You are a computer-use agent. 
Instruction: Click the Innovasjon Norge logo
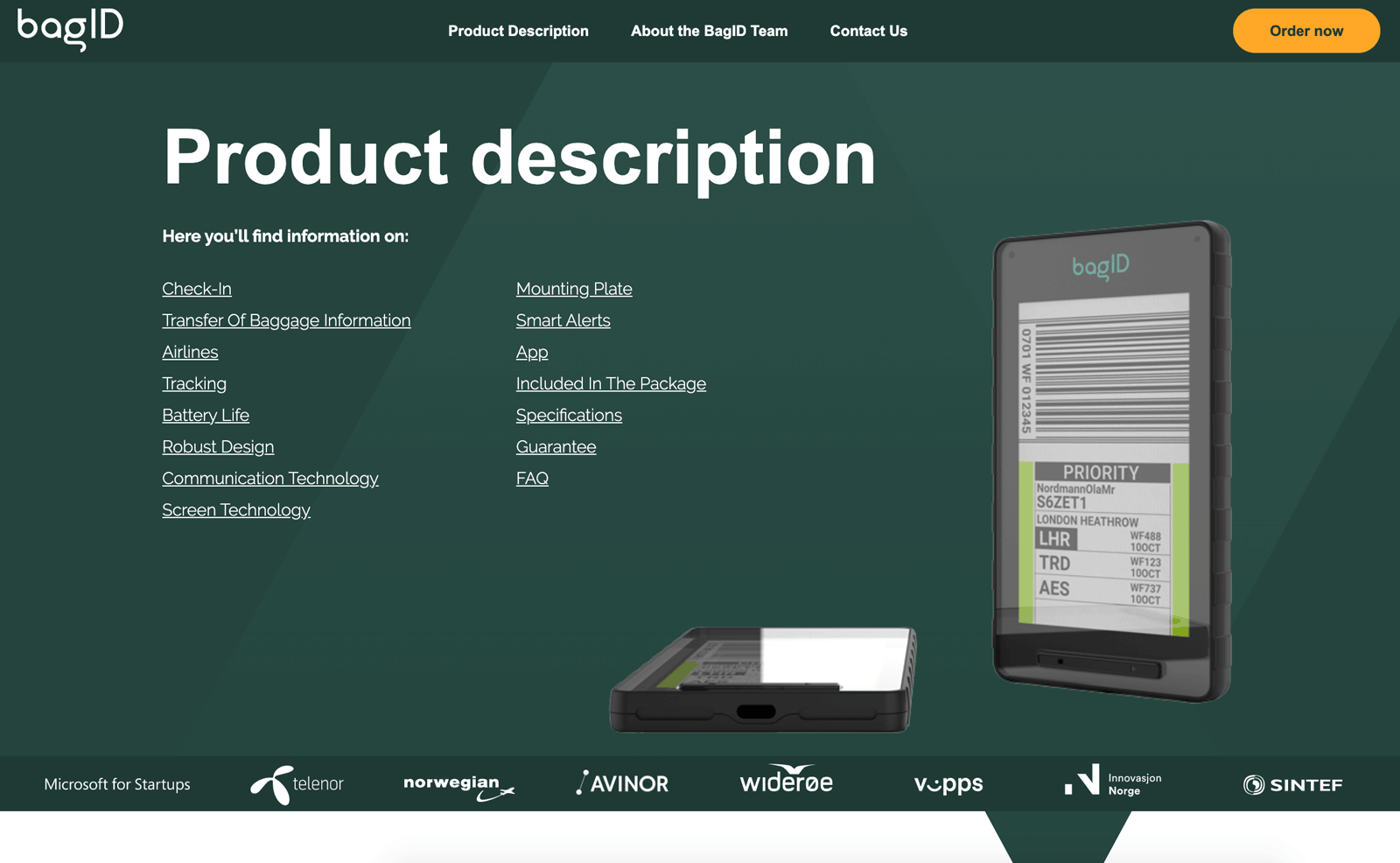pos(1113,781)
